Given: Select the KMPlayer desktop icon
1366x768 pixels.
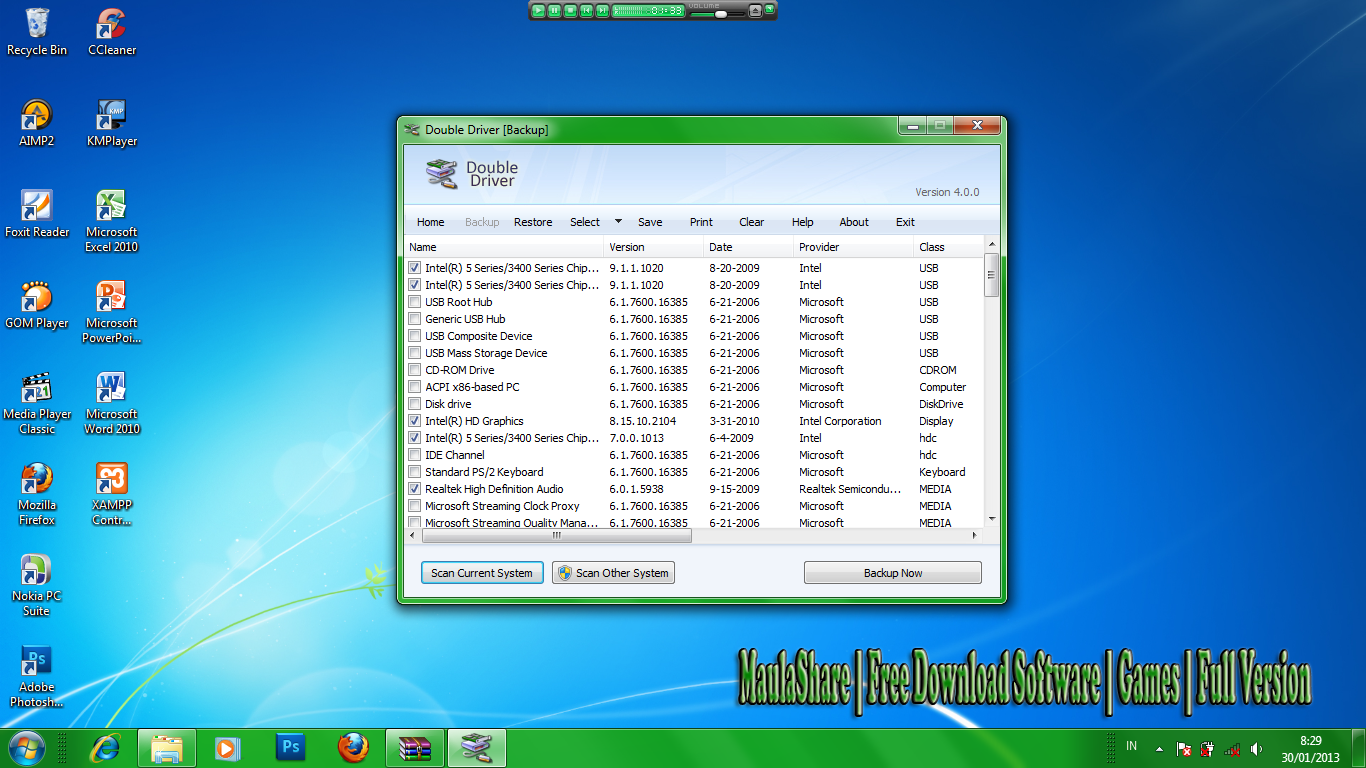Looking at the screenshot, I should [x=112, y=123].
